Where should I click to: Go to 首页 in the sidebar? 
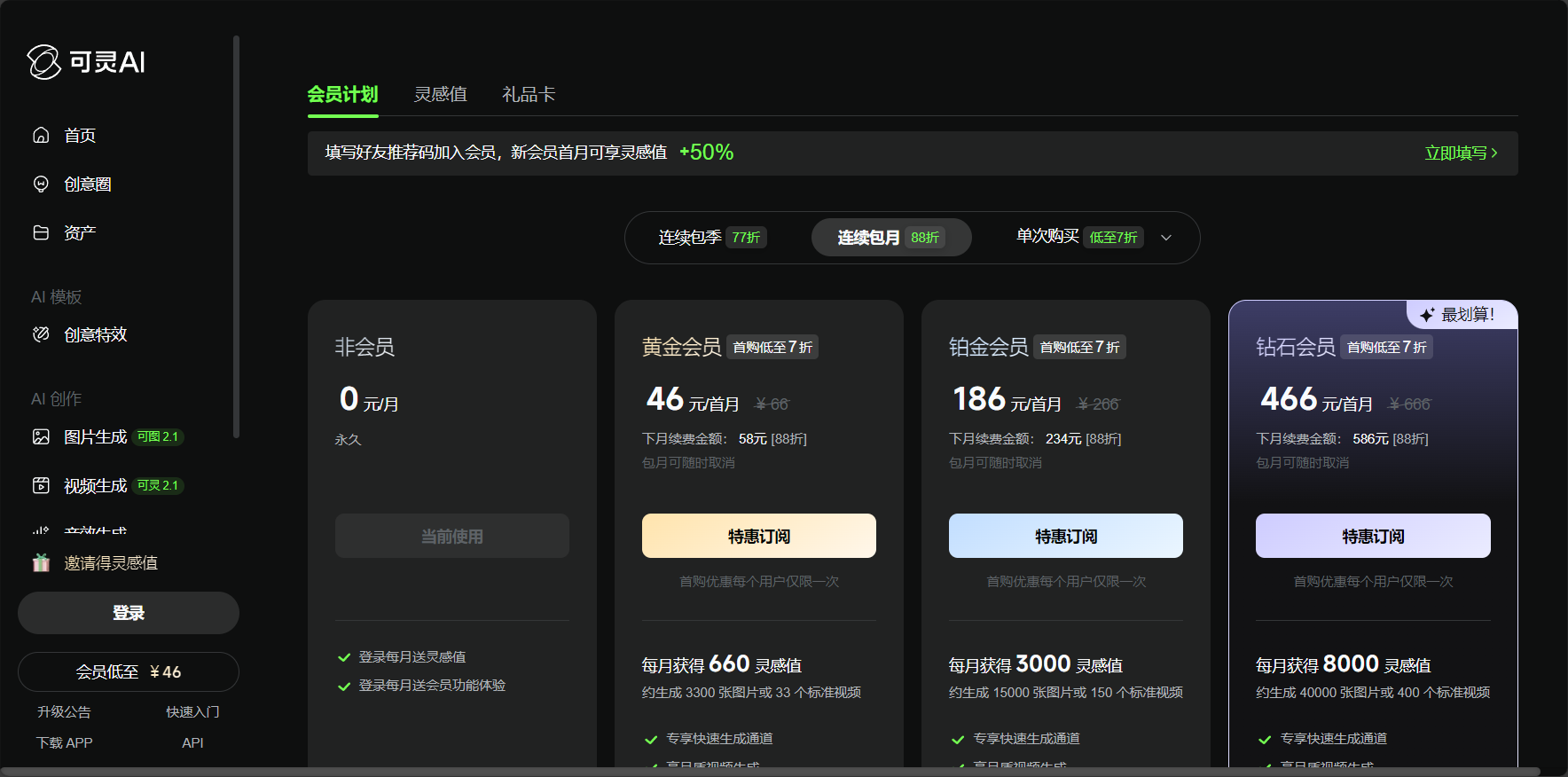(80, 135)
